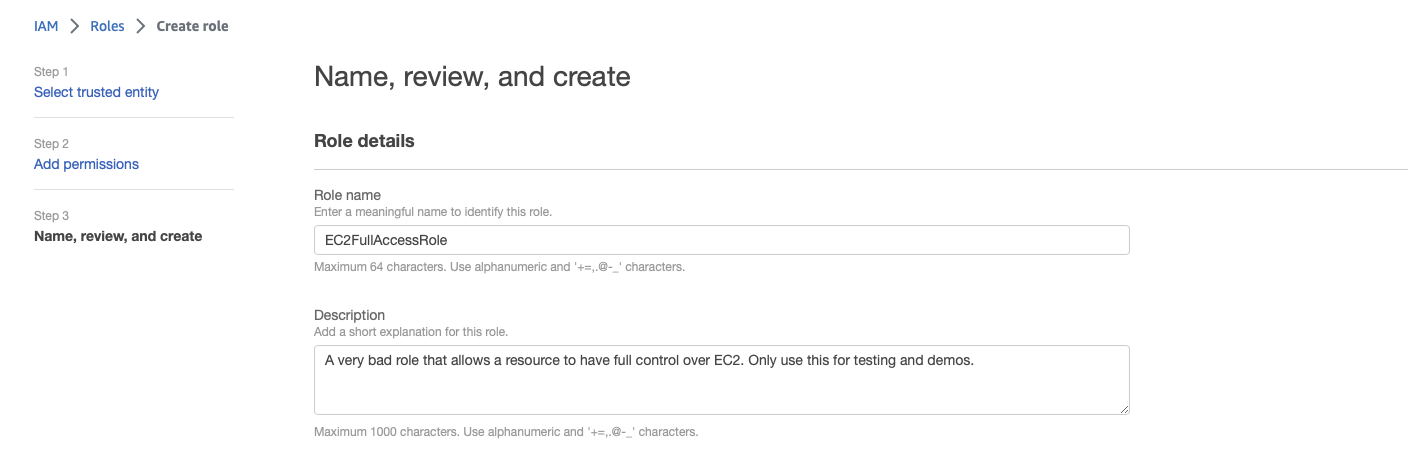
Task: Return to Select trusted entity step
Action: point(96,92)
